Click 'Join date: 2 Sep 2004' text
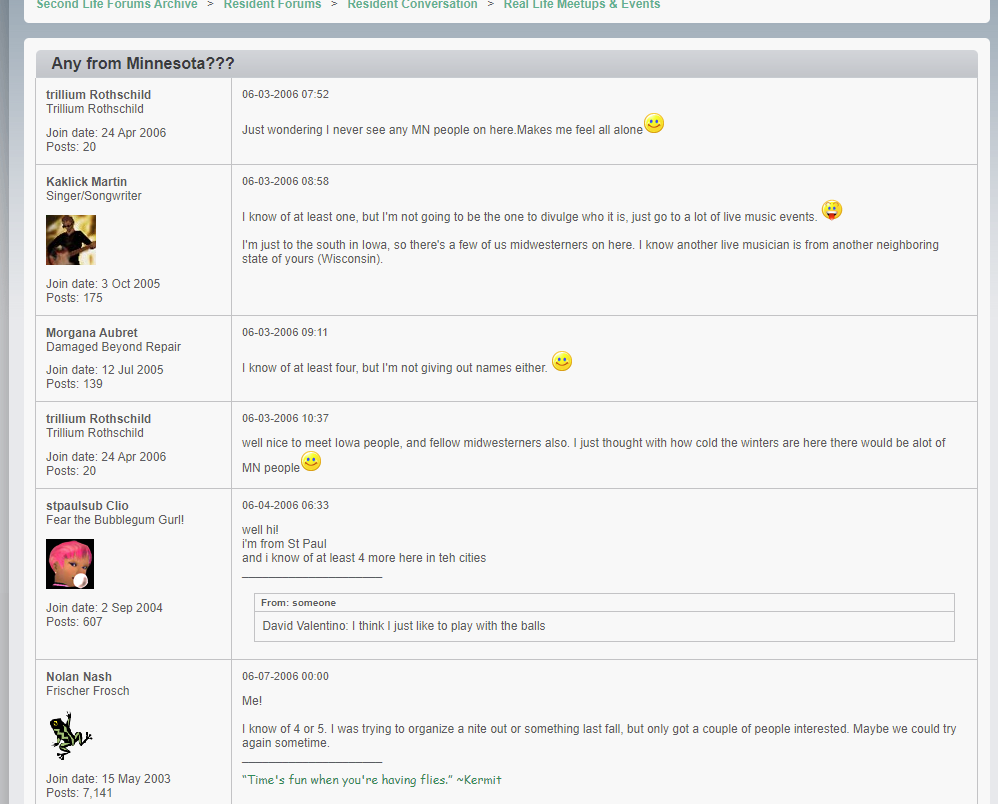 coord(104,608)
